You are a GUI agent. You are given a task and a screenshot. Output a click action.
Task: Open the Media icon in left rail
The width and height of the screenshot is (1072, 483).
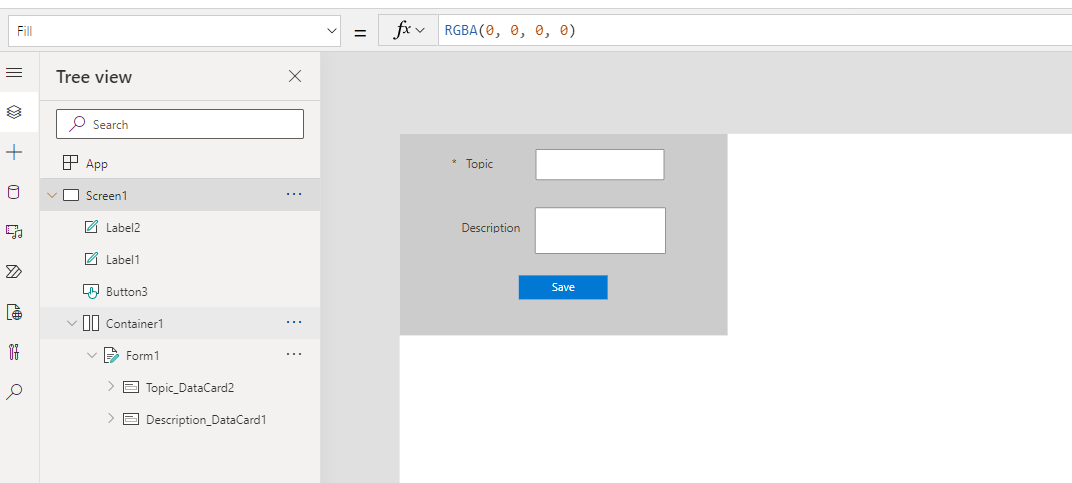tap(14, 232)
